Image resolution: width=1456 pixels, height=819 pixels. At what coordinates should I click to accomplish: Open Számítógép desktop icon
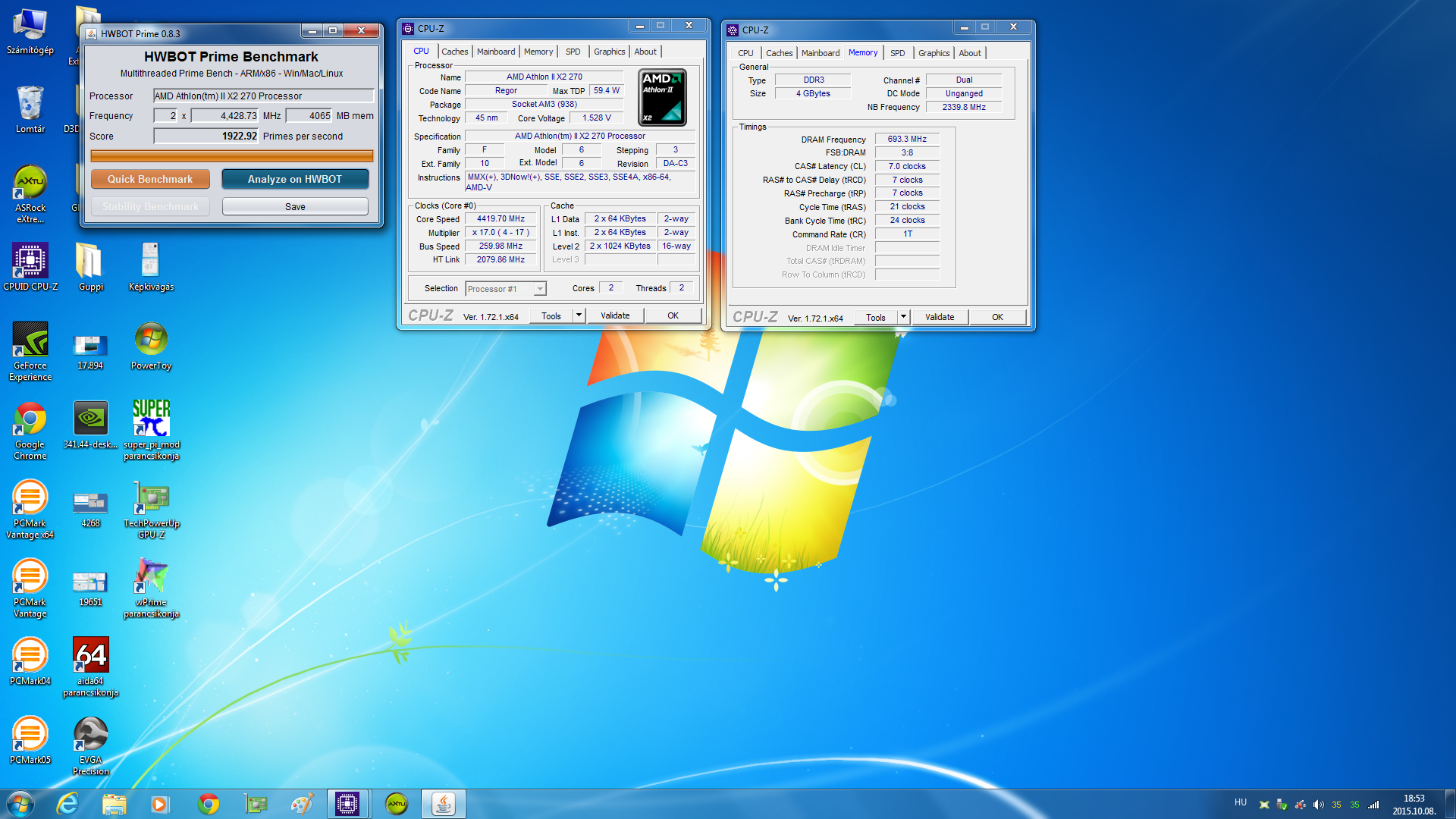[30, 30]
